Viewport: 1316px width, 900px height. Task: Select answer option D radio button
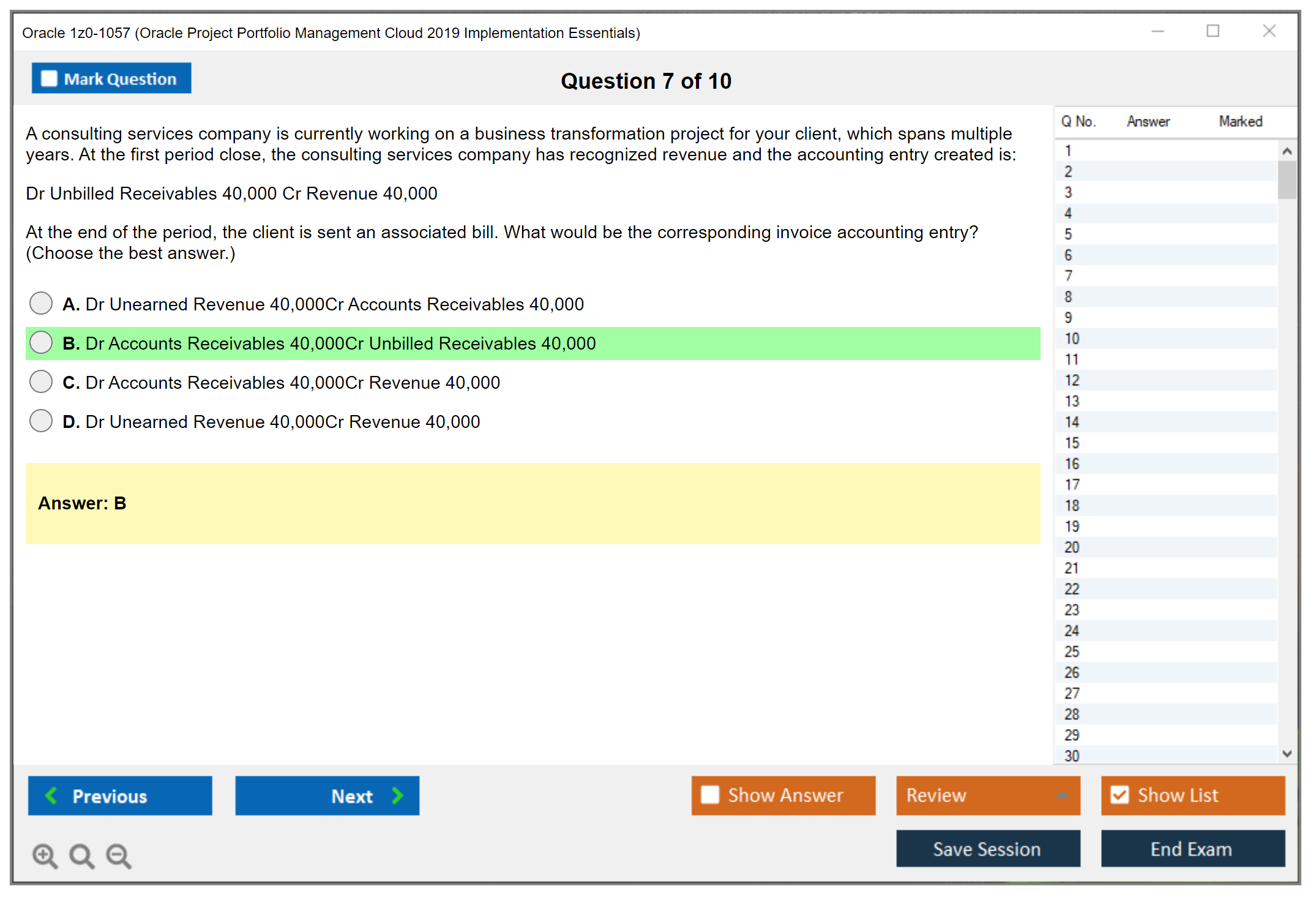coord(40,421)
